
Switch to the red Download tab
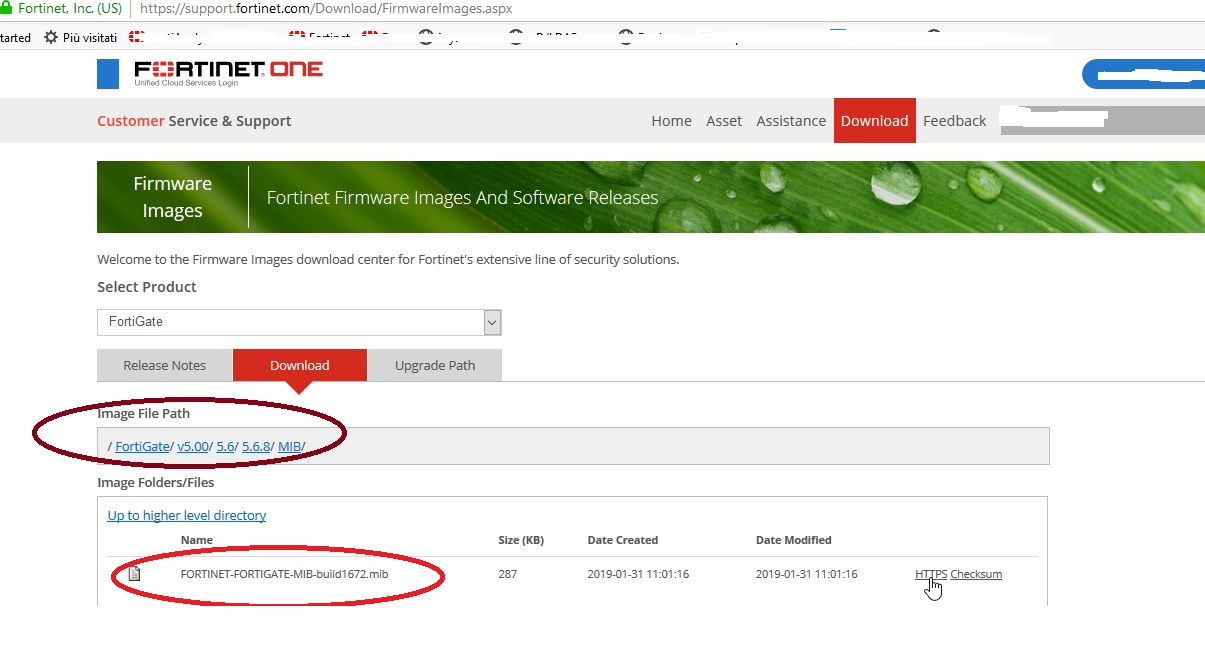(299, 365)
